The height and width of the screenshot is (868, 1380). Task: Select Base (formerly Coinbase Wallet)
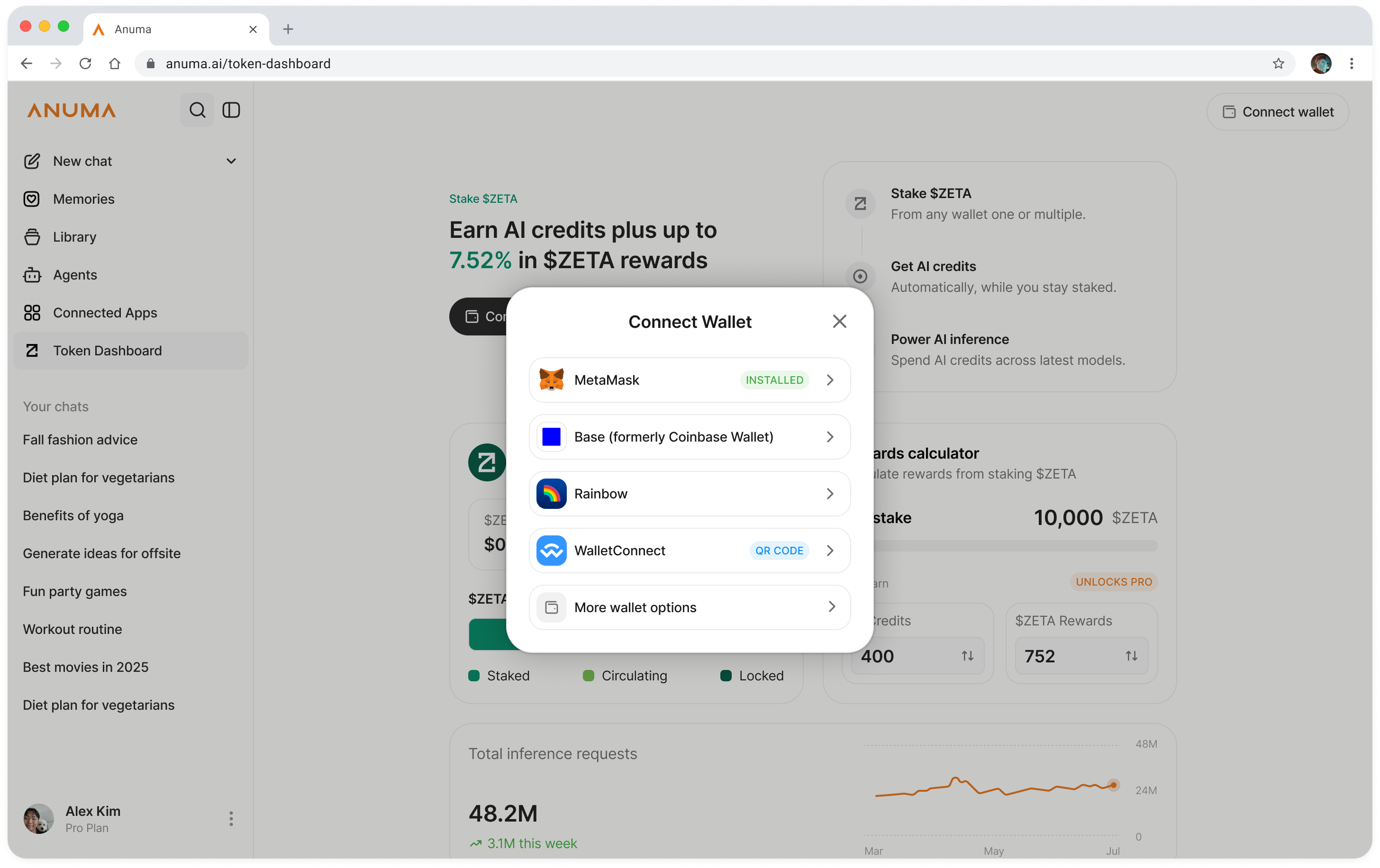coord(690,436)
